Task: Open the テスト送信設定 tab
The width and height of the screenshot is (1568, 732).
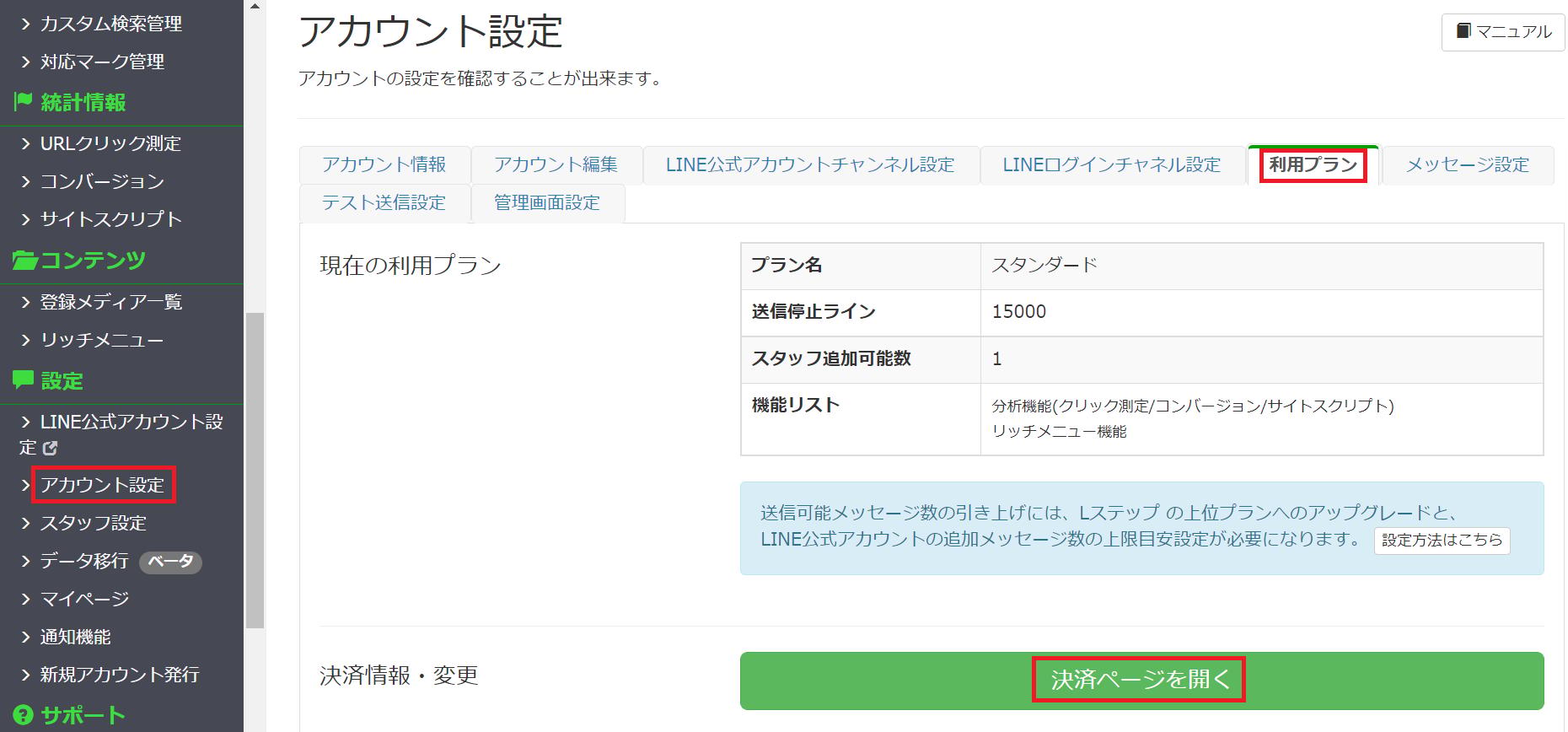Action: 384,202
